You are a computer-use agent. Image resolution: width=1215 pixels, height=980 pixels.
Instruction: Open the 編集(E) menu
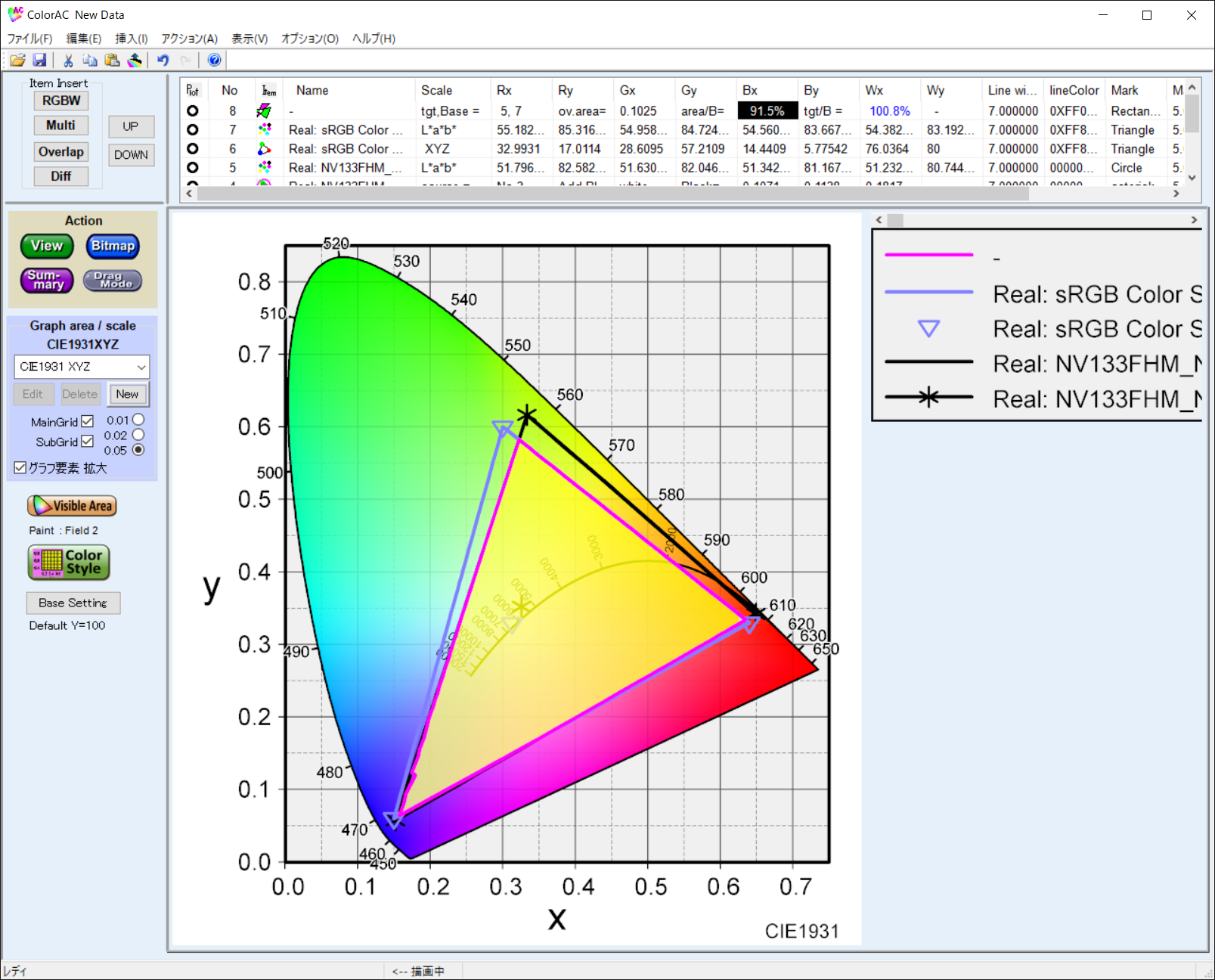[84, 39]
